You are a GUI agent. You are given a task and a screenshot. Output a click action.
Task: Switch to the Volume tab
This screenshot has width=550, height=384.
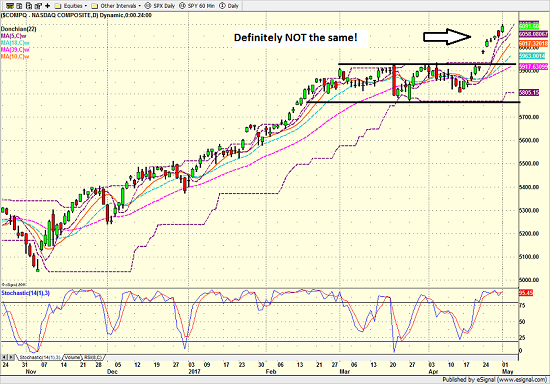click(72, 357)
